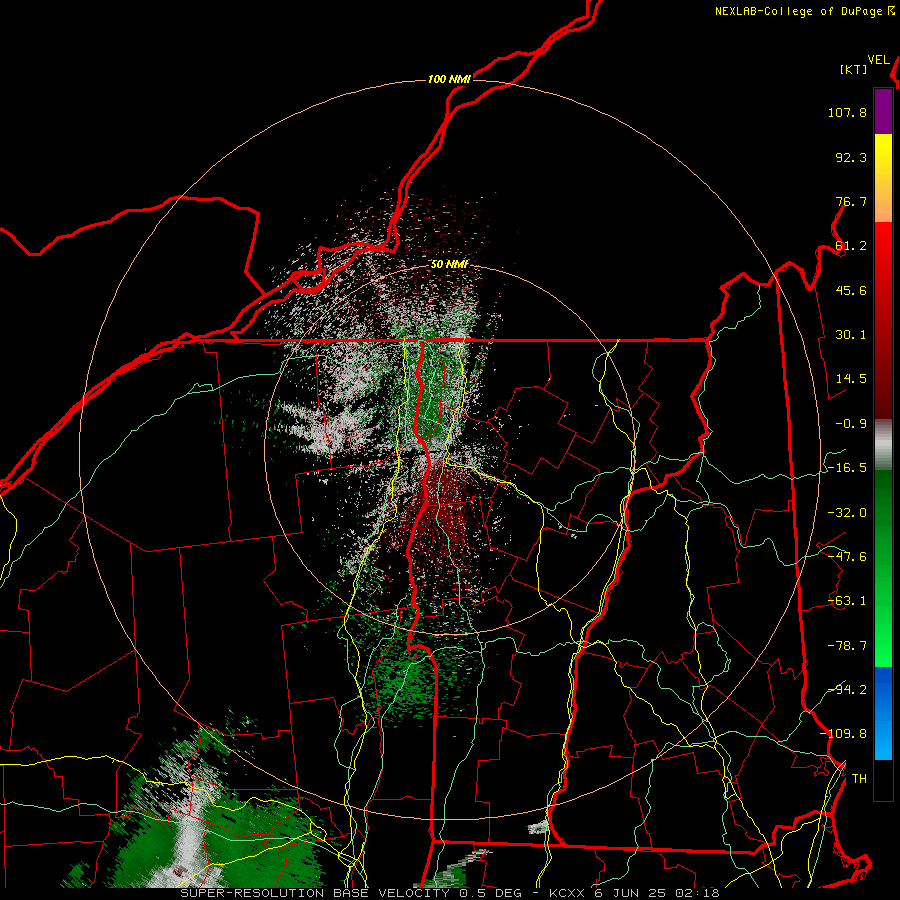
Task: Click the 14.5 velocity scale value
Action: tap(851, 379)
